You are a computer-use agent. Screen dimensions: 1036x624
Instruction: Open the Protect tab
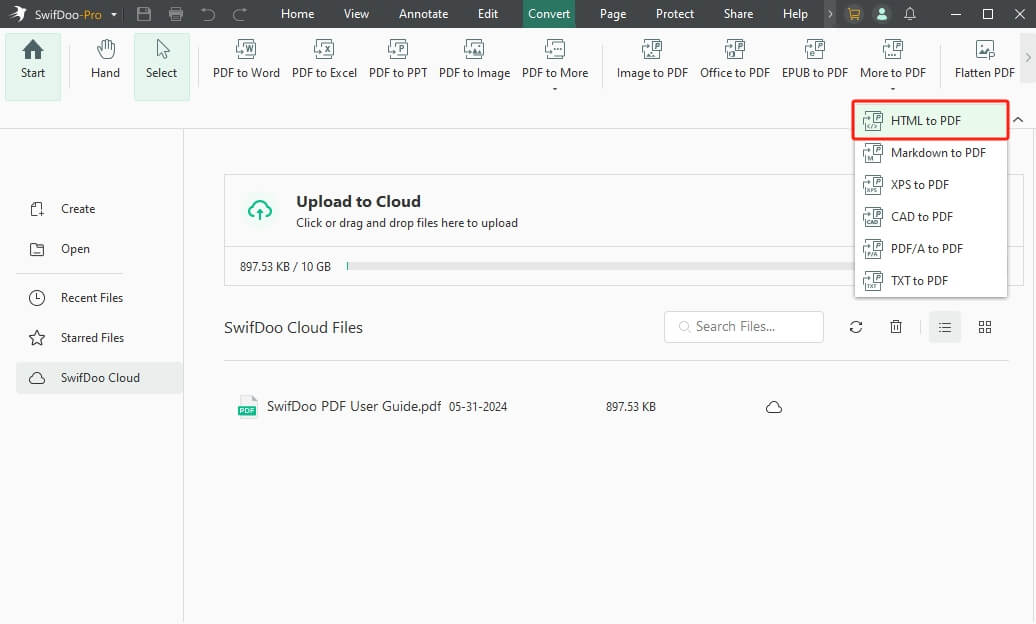pos(675,14)
